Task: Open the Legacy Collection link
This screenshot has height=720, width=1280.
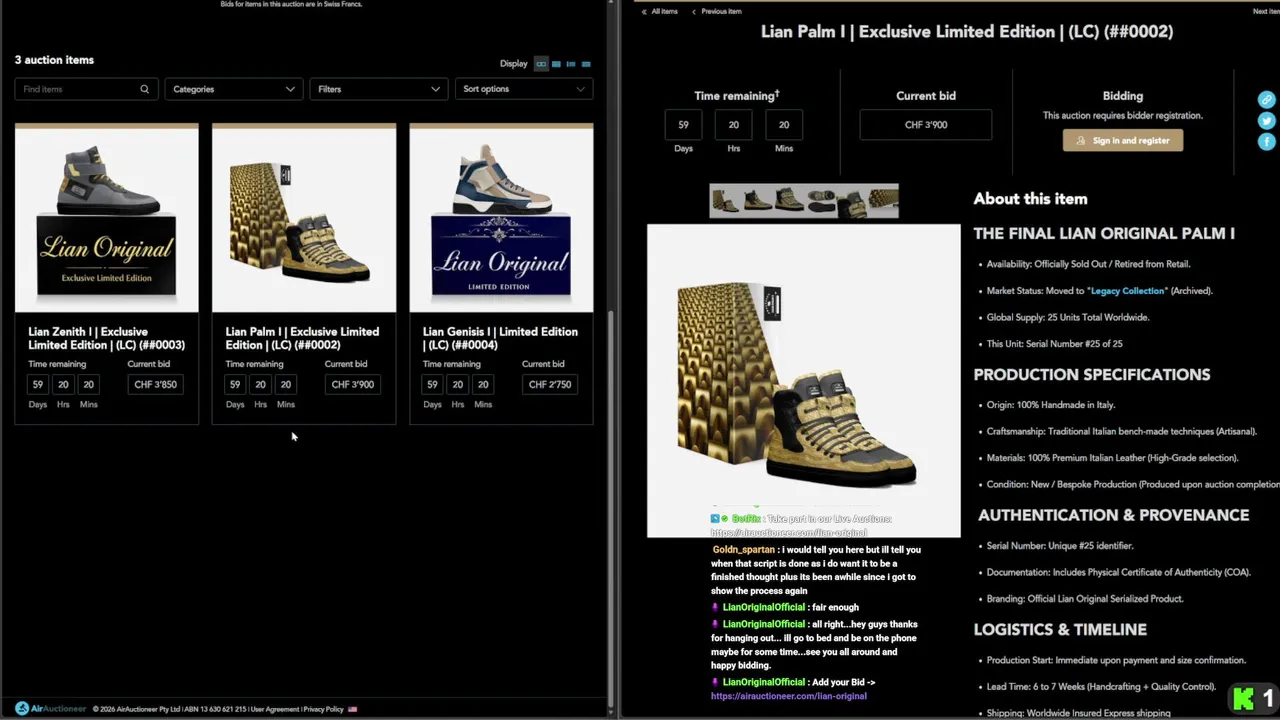Action: pyautogui.click(x=1128, y=291)
